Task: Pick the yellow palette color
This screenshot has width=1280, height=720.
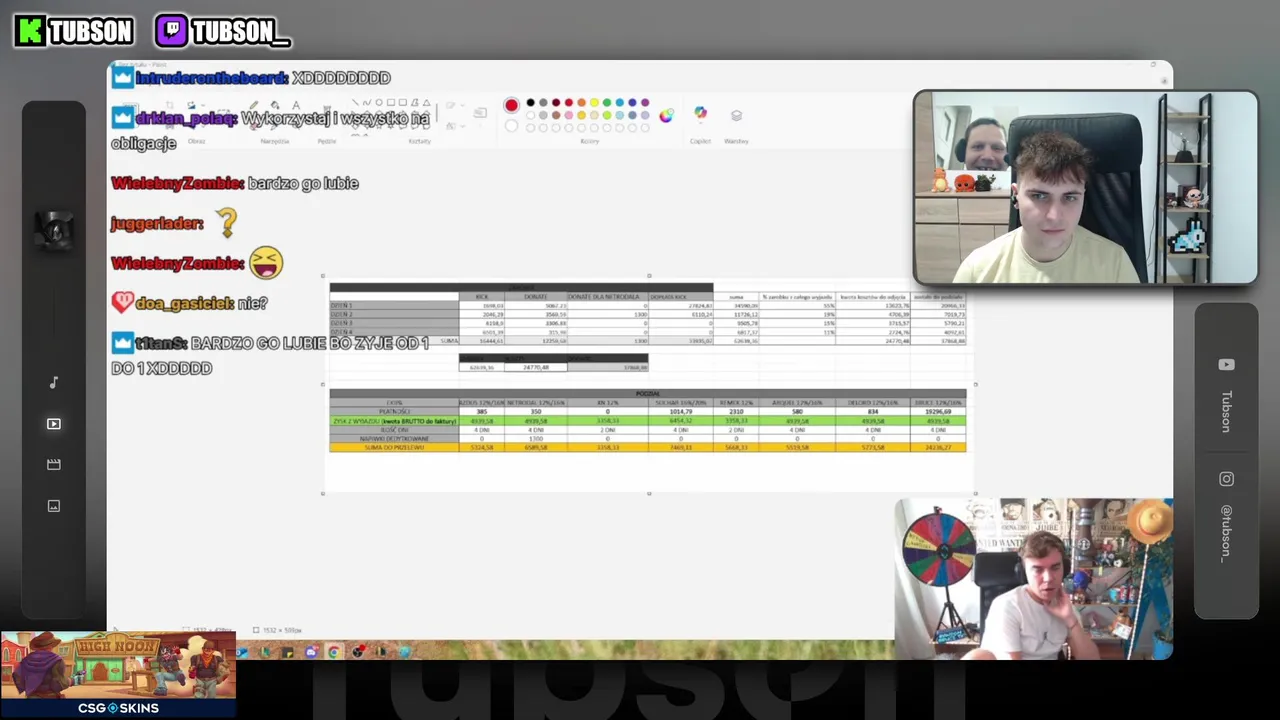Action: click(x=594, y=102)
